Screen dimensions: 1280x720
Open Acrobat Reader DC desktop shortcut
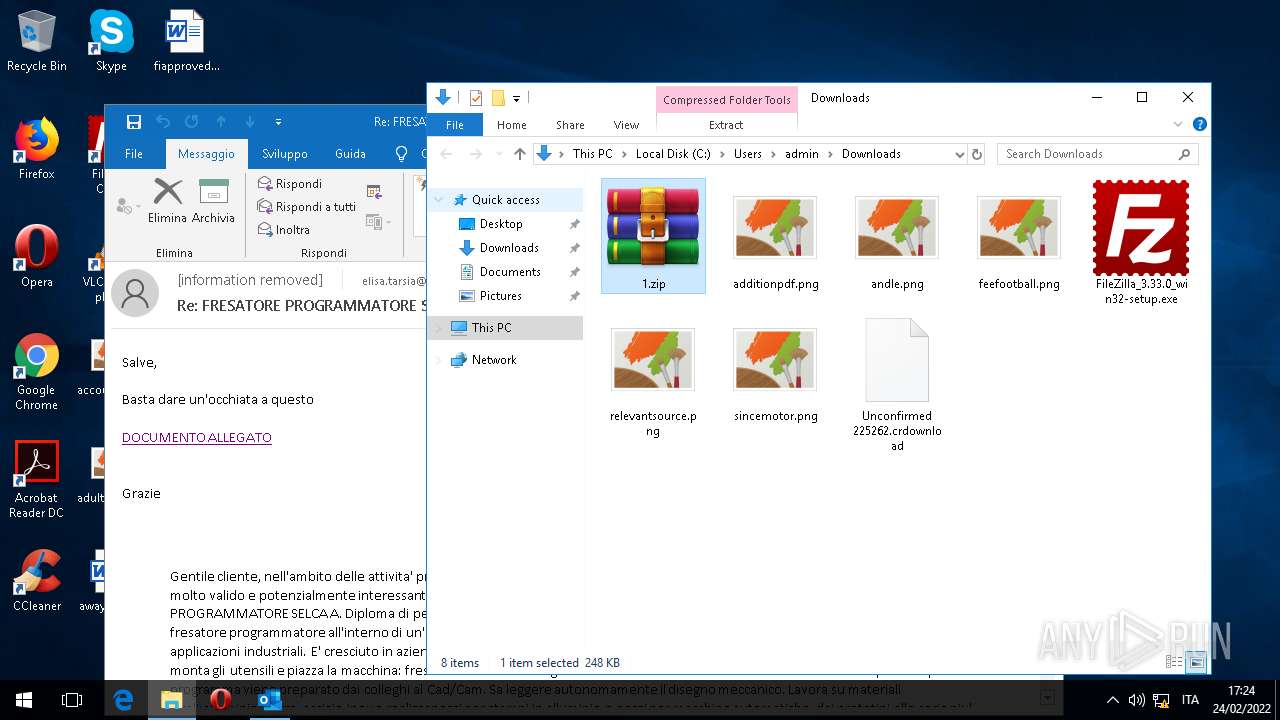coord(36,480)
